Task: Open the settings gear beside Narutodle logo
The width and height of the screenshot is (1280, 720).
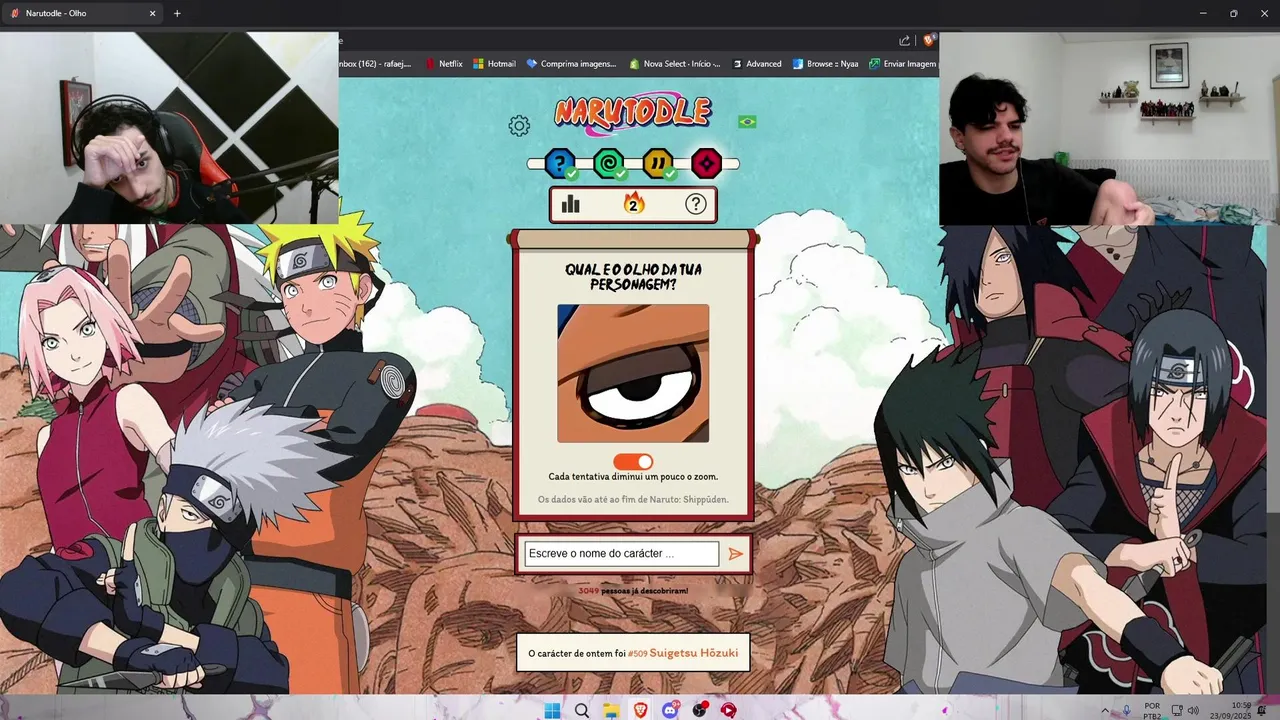Action: click(x=518, y=126)
